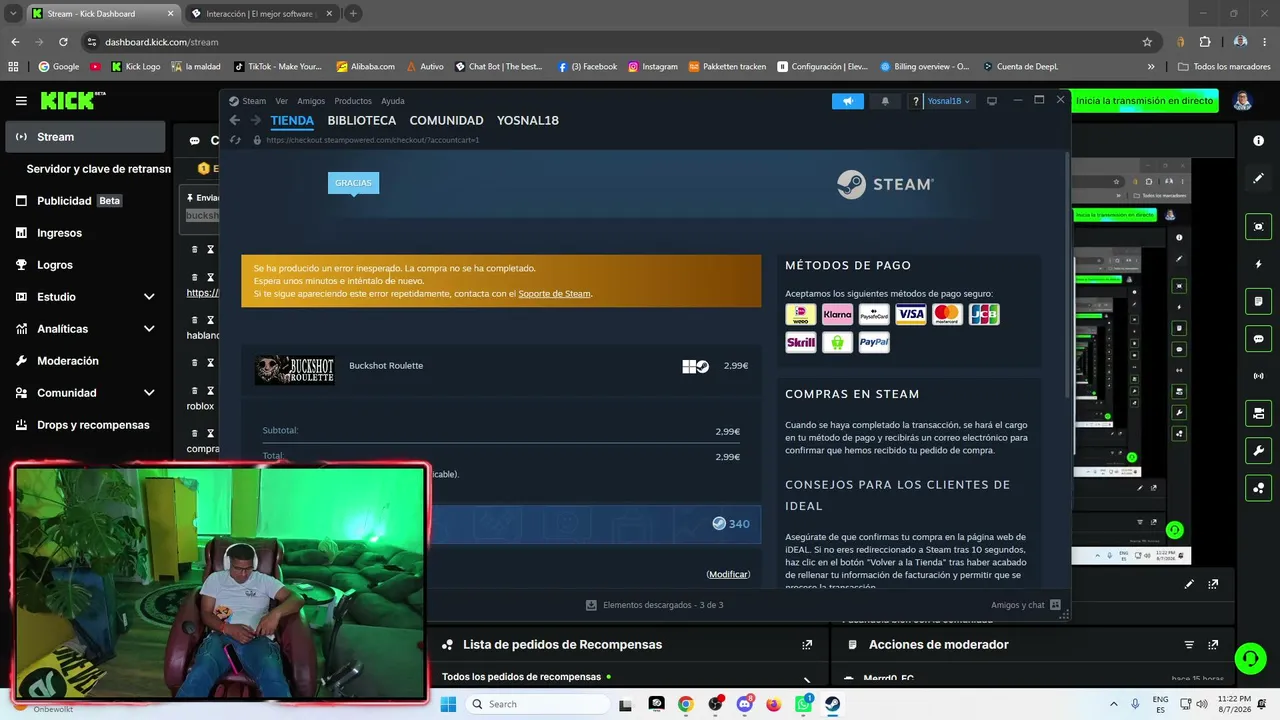1280x720 pixels.
Task: Click the broadcast signal icon in Kick sidebar
Action: point(1258,376)
